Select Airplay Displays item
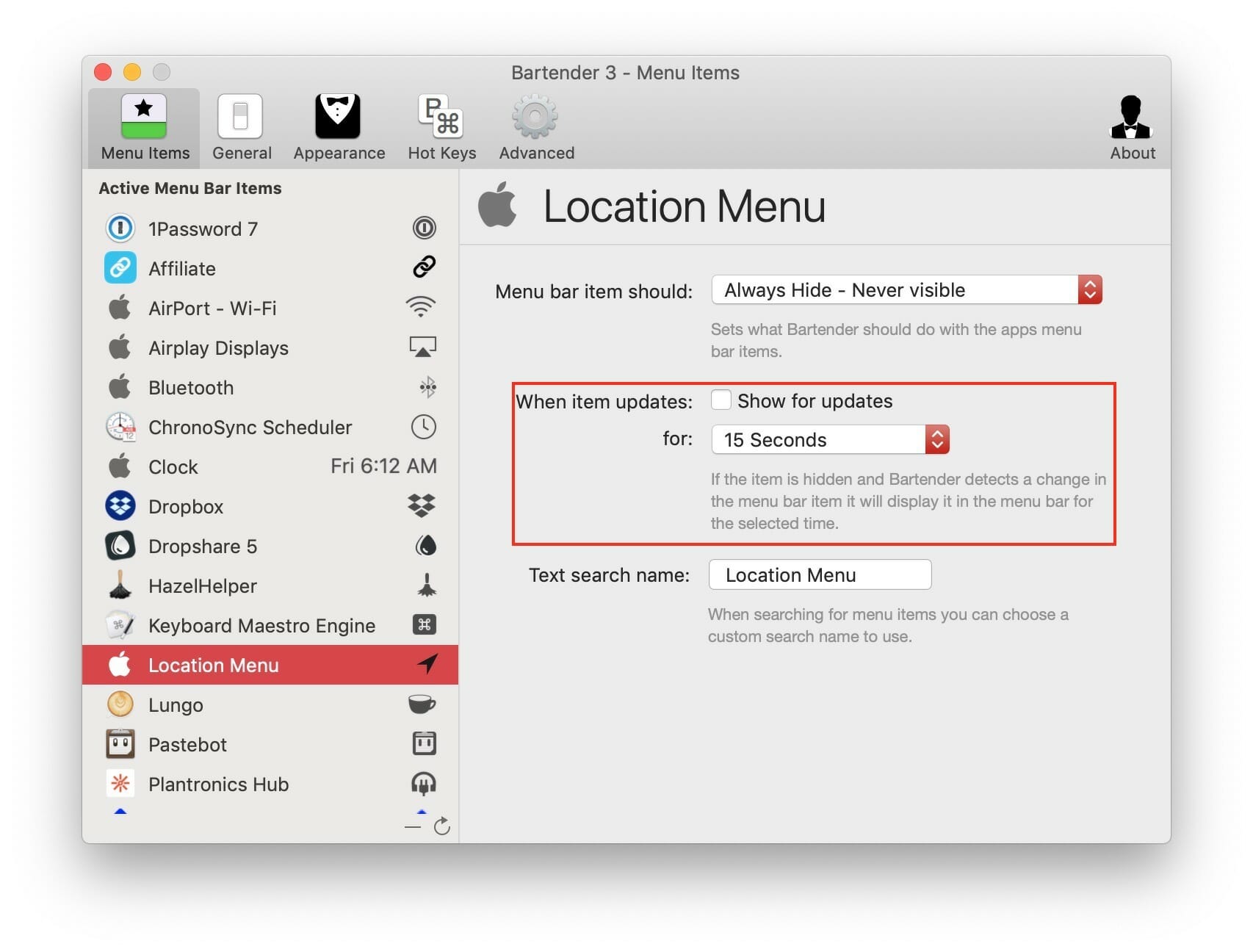Viewport: 1253px width, 952px height. tap(270, 347)
